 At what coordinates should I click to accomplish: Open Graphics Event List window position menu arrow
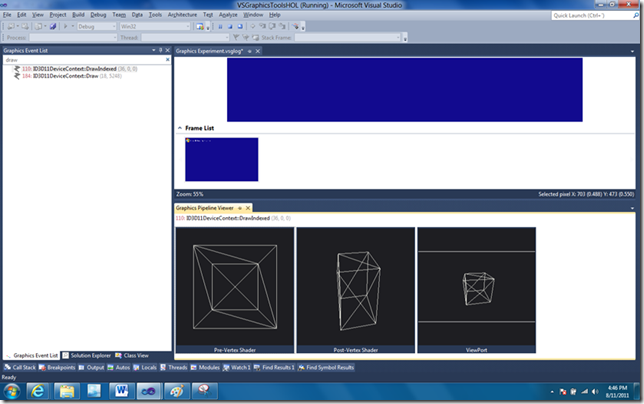(154, 50)
